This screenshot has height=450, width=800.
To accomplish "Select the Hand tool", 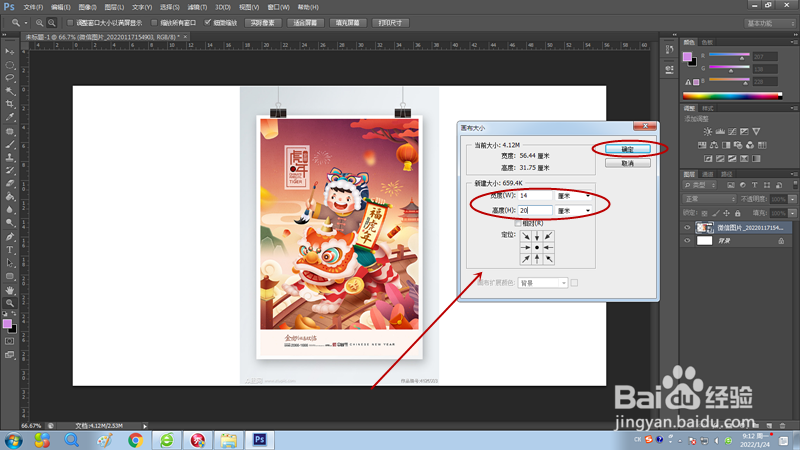I will pyautogui.click(x=10, y=290).
